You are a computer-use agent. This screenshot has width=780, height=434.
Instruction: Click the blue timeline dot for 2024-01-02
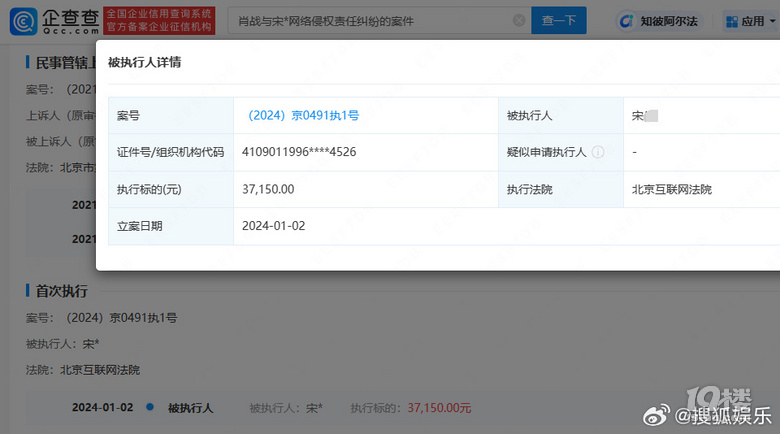[150, 407]
